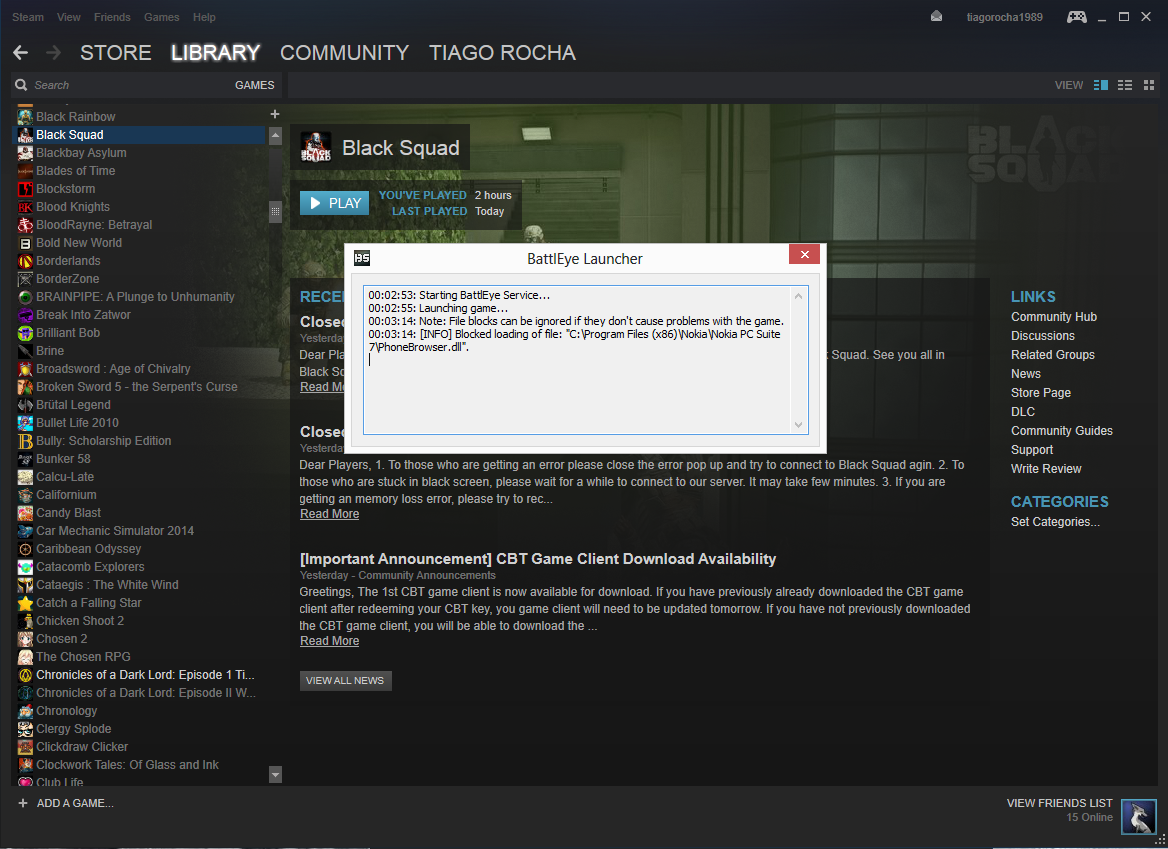Open the friends avatar thumbnail
This screenshot has height=849, width=1168.
(x=1139, y=817)
